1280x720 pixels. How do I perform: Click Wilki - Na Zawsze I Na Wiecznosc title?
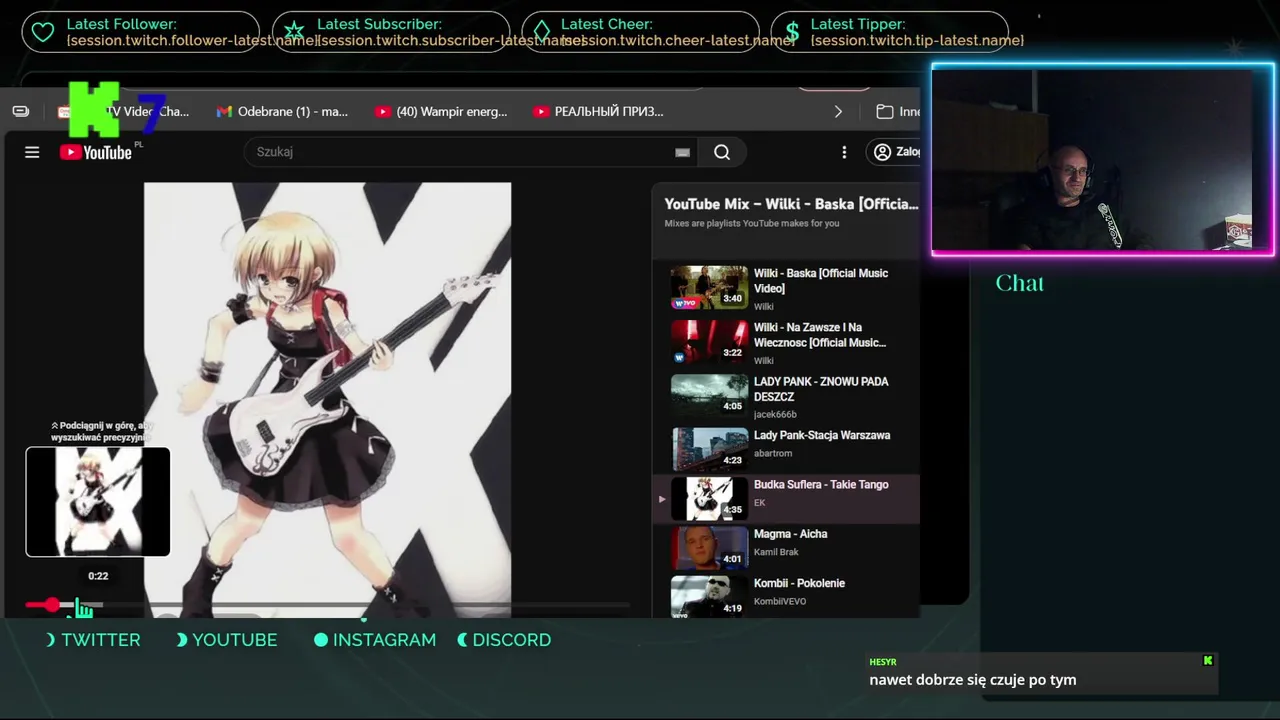820,335
